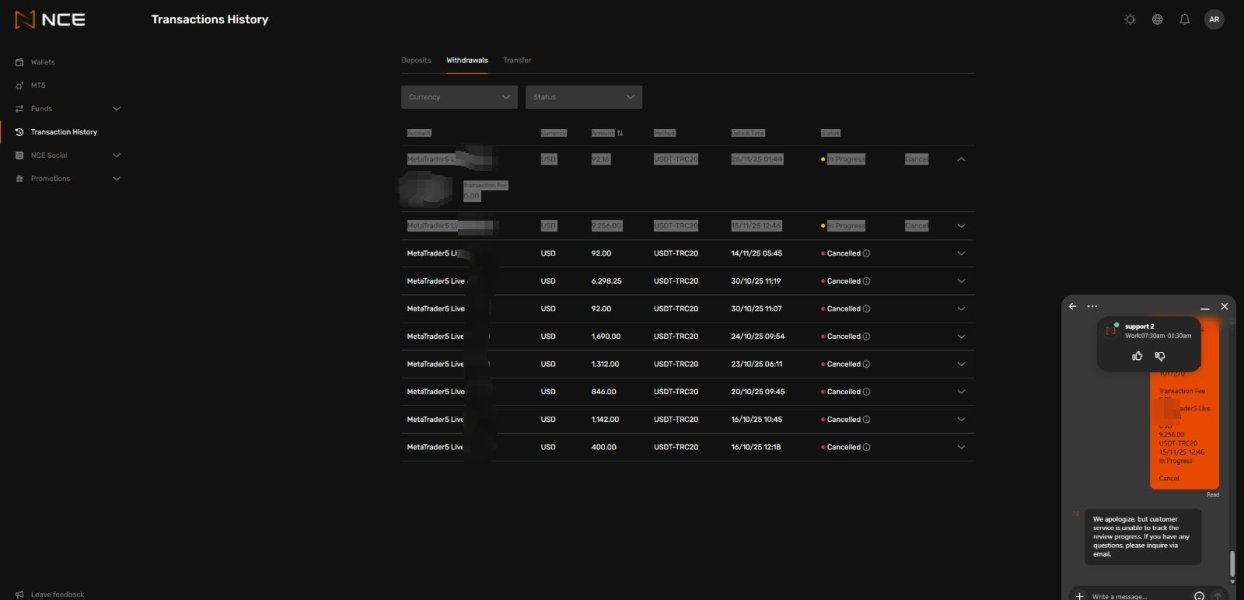Image resolution: width=1244 pixels, height=600 pixels.
Task: Open the chat options three-dot menu
Action: 1092,306
